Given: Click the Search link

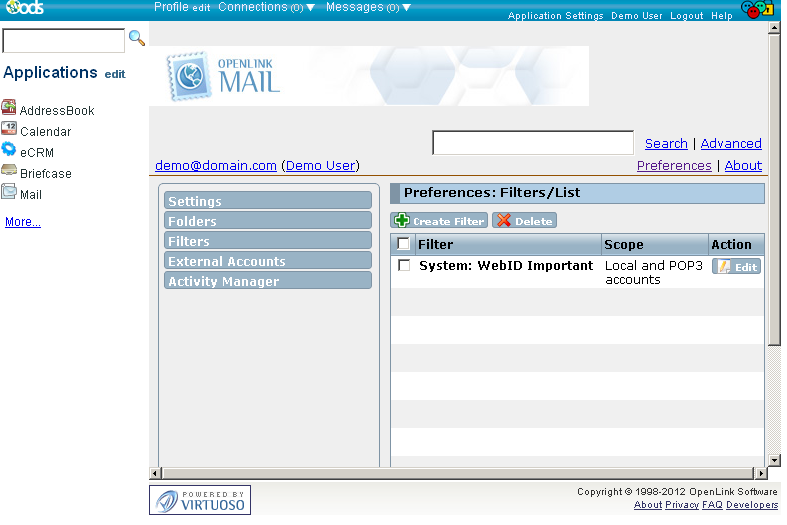Looking at the screenshot, I should click(666, 144).
